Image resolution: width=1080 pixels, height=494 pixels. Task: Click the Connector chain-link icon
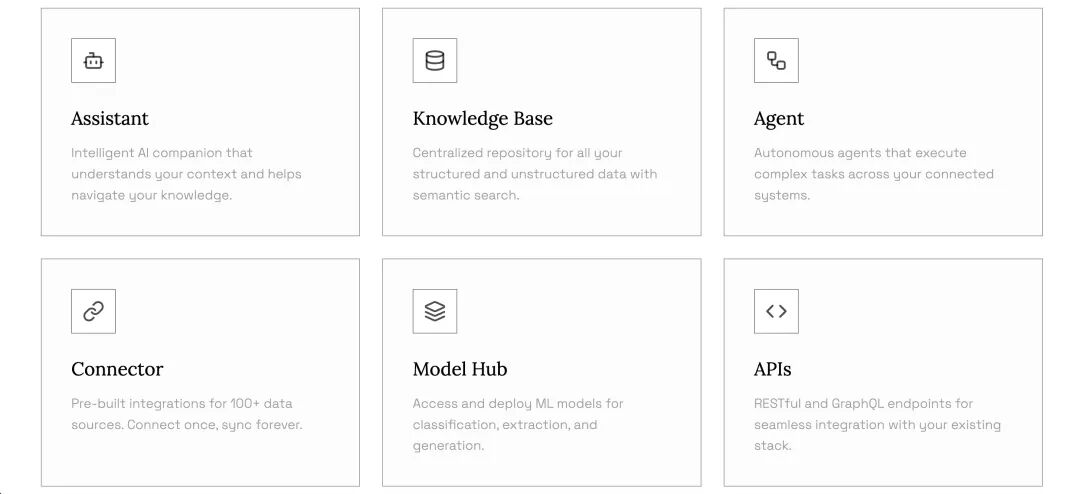93,311
